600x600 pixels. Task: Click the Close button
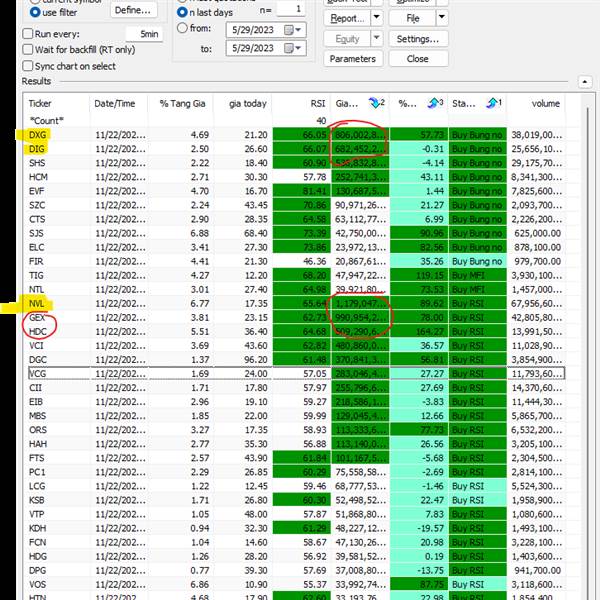coord(418,59)
